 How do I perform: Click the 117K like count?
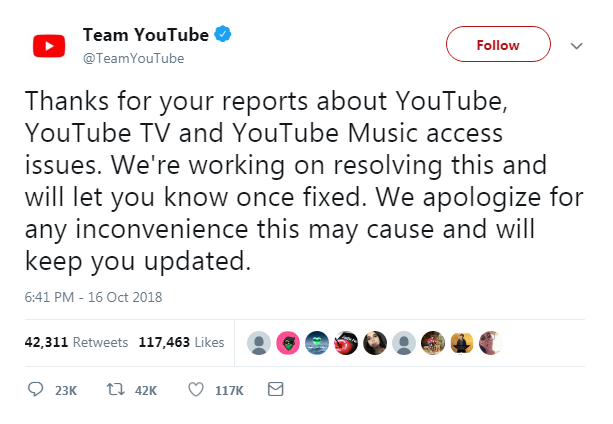click(229, 390)
